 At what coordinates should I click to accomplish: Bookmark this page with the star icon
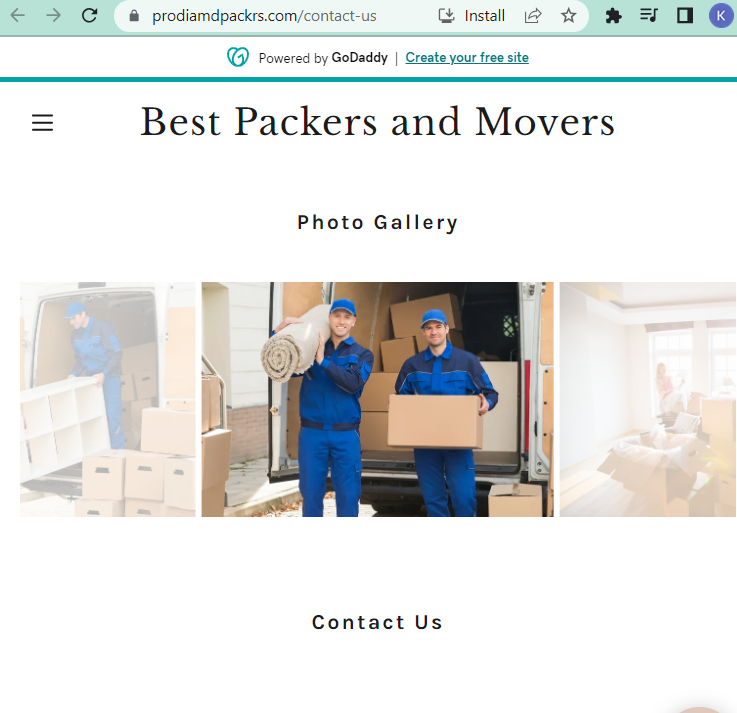click(568, 16)
